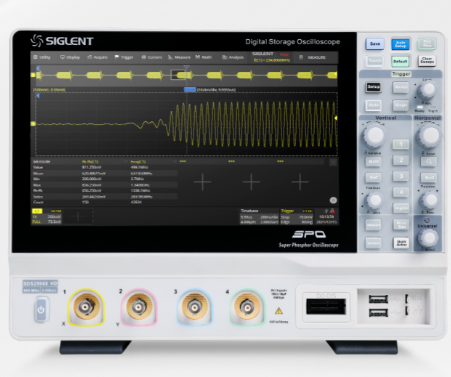This screenshot has width=451, height=377.
Task: Open the Utility menu on screen
Action: [42, 57]
